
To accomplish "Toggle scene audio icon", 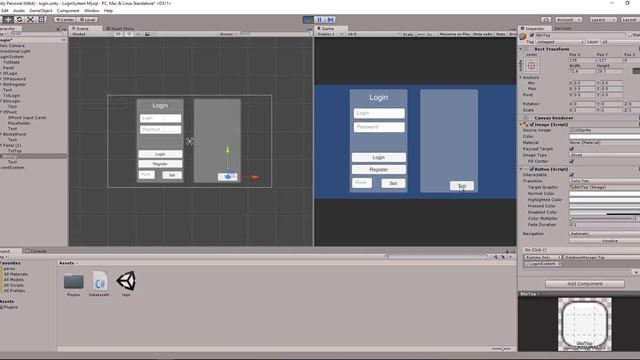I will click(138, 34).
